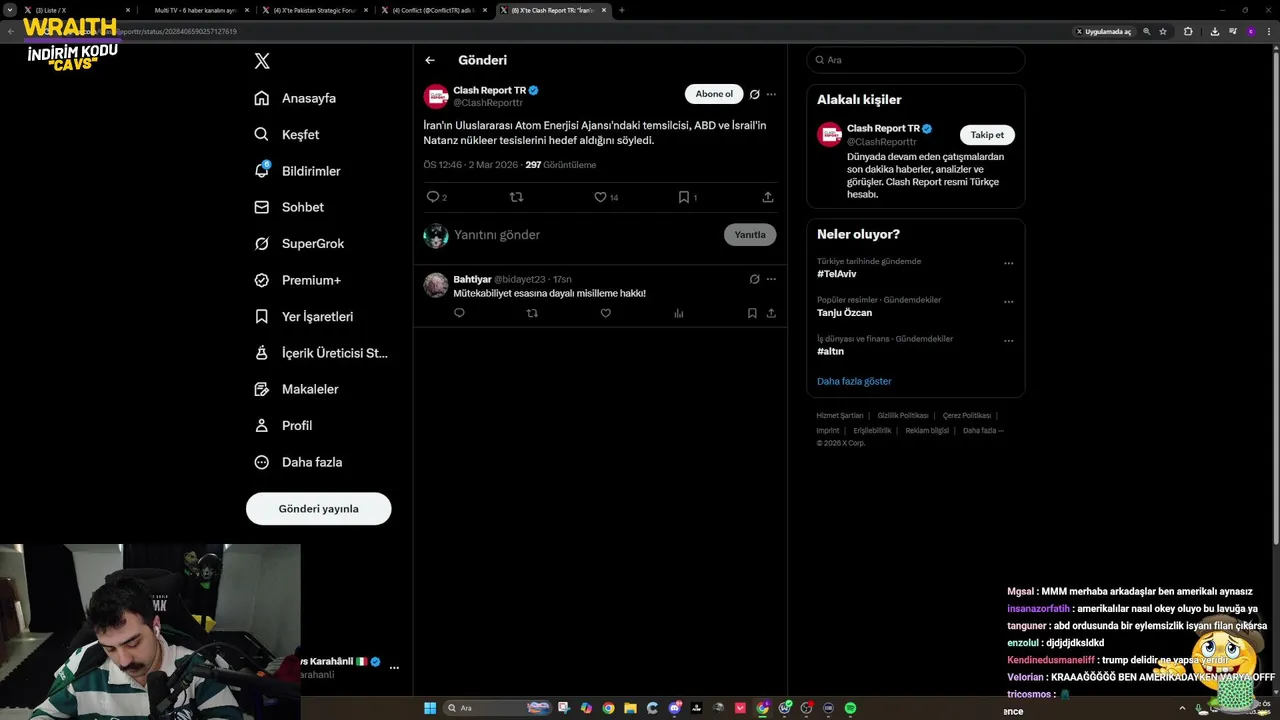Expand the Daha fazla menu
Screen dimensions: 1280x720
point(298,462)
